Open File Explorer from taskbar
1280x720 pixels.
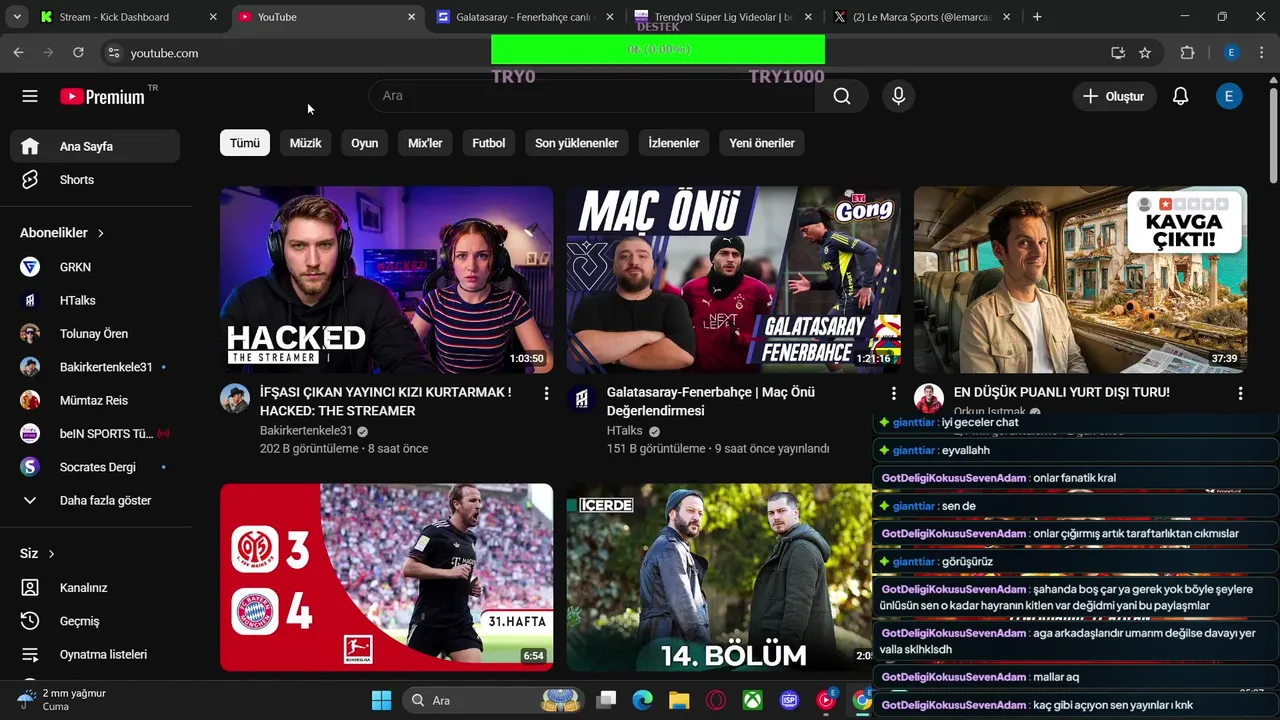click(x=679, y=700)
